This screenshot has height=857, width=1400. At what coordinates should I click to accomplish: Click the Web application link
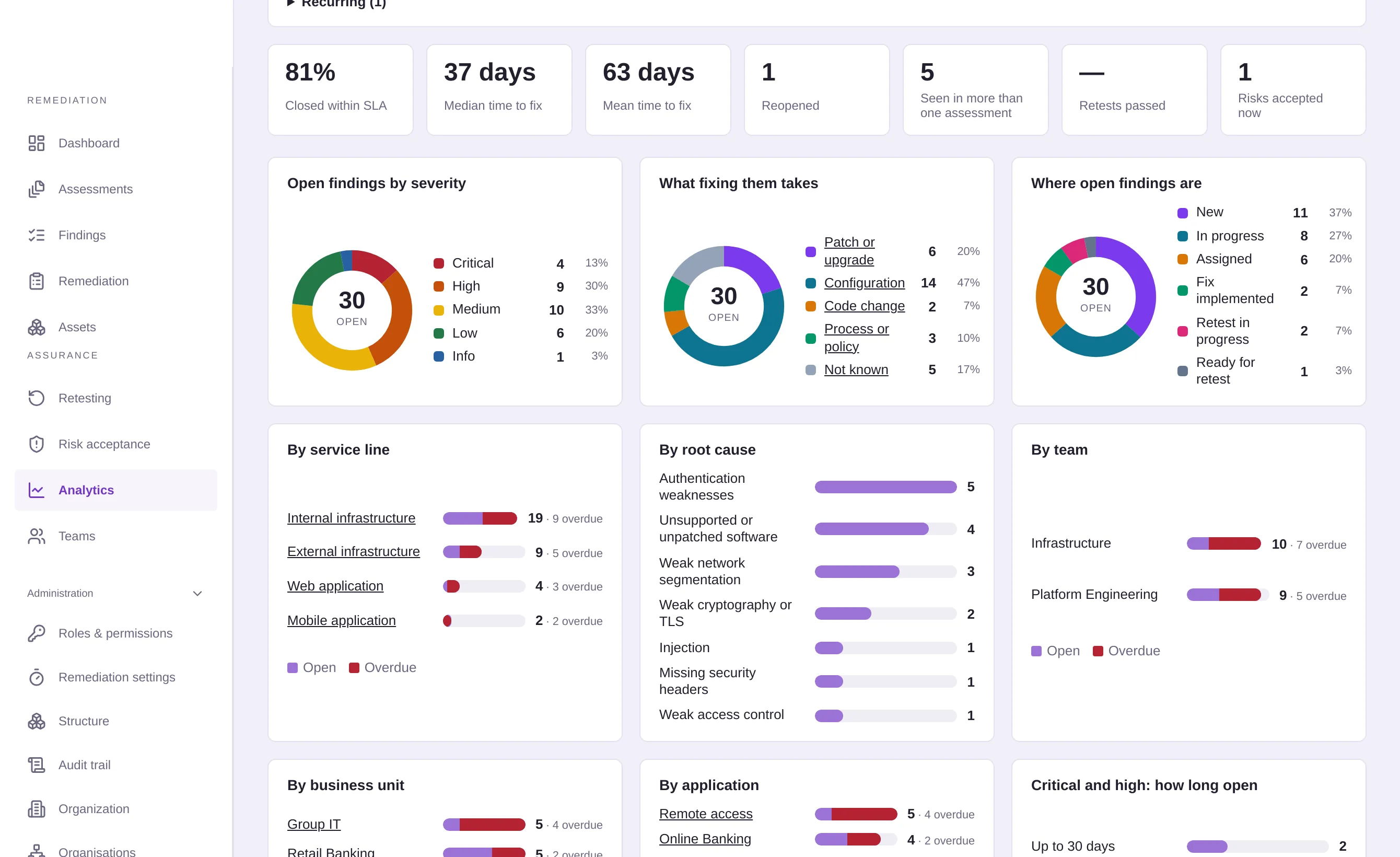[335, 586]
